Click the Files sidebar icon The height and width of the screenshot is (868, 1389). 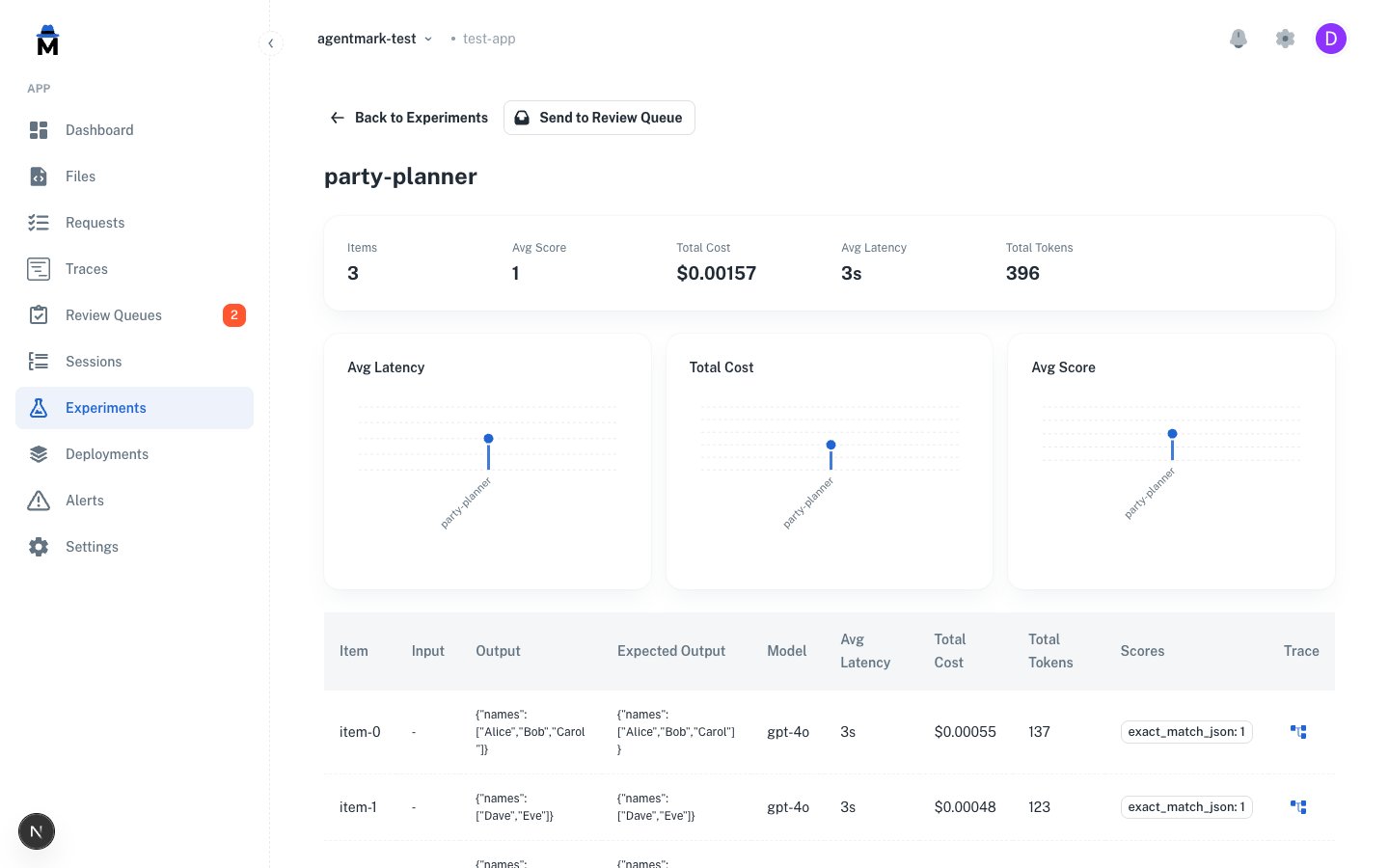click(39, 176)
